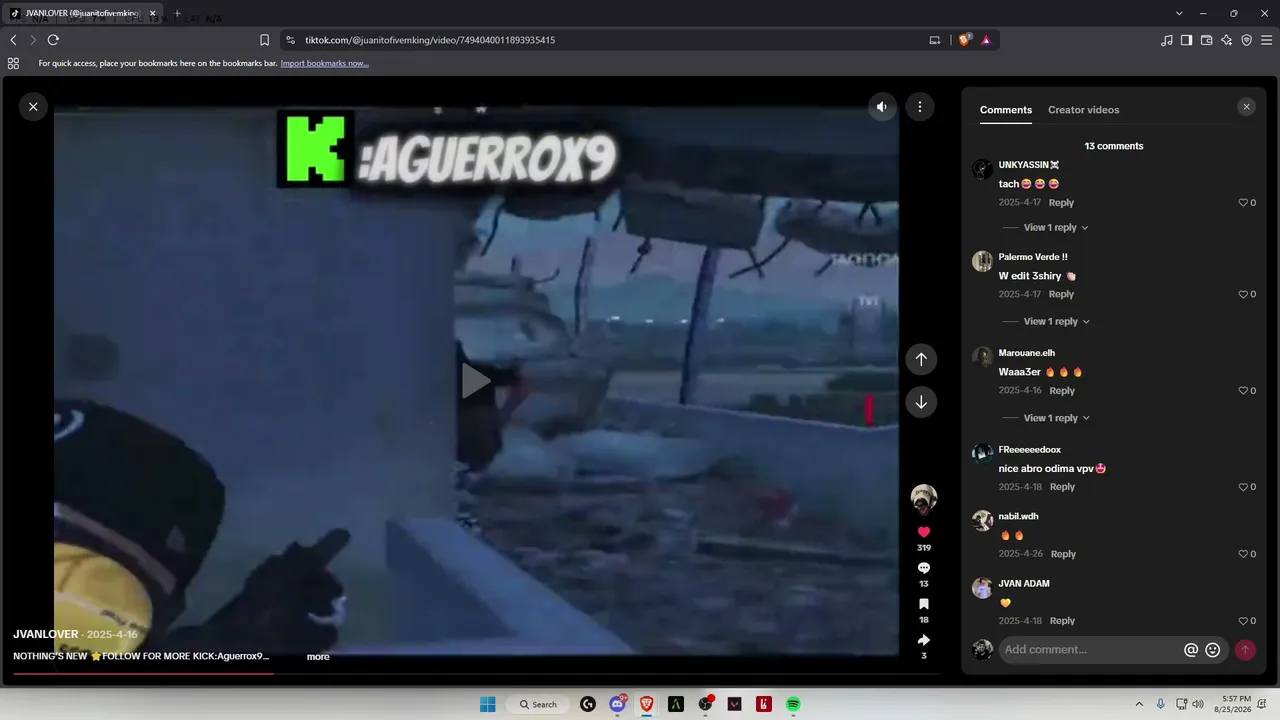Reply to FReeeeeedoox's comment
The height and width of the screenshot is (720, 1280).
(x=1062, y=487)
